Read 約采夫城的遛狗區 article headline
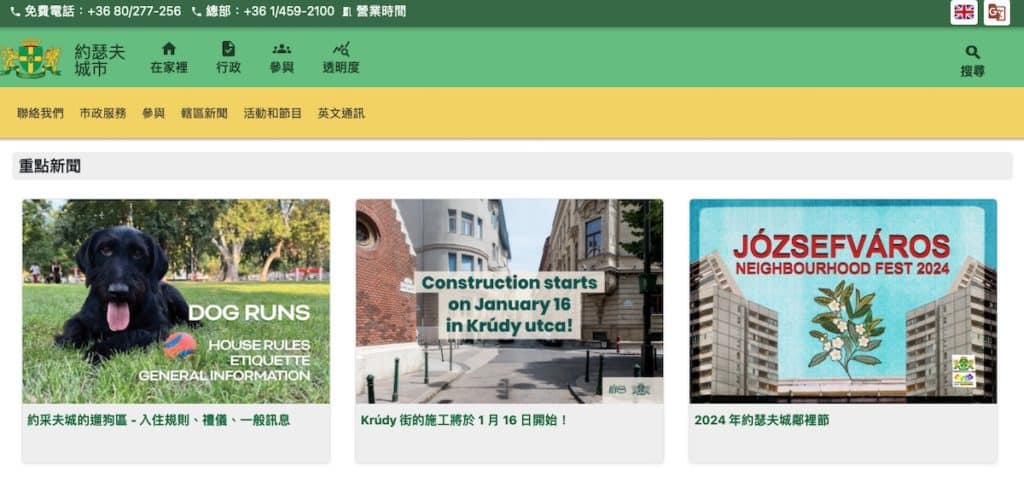The image size is (1024, 477). pos(159,420)
